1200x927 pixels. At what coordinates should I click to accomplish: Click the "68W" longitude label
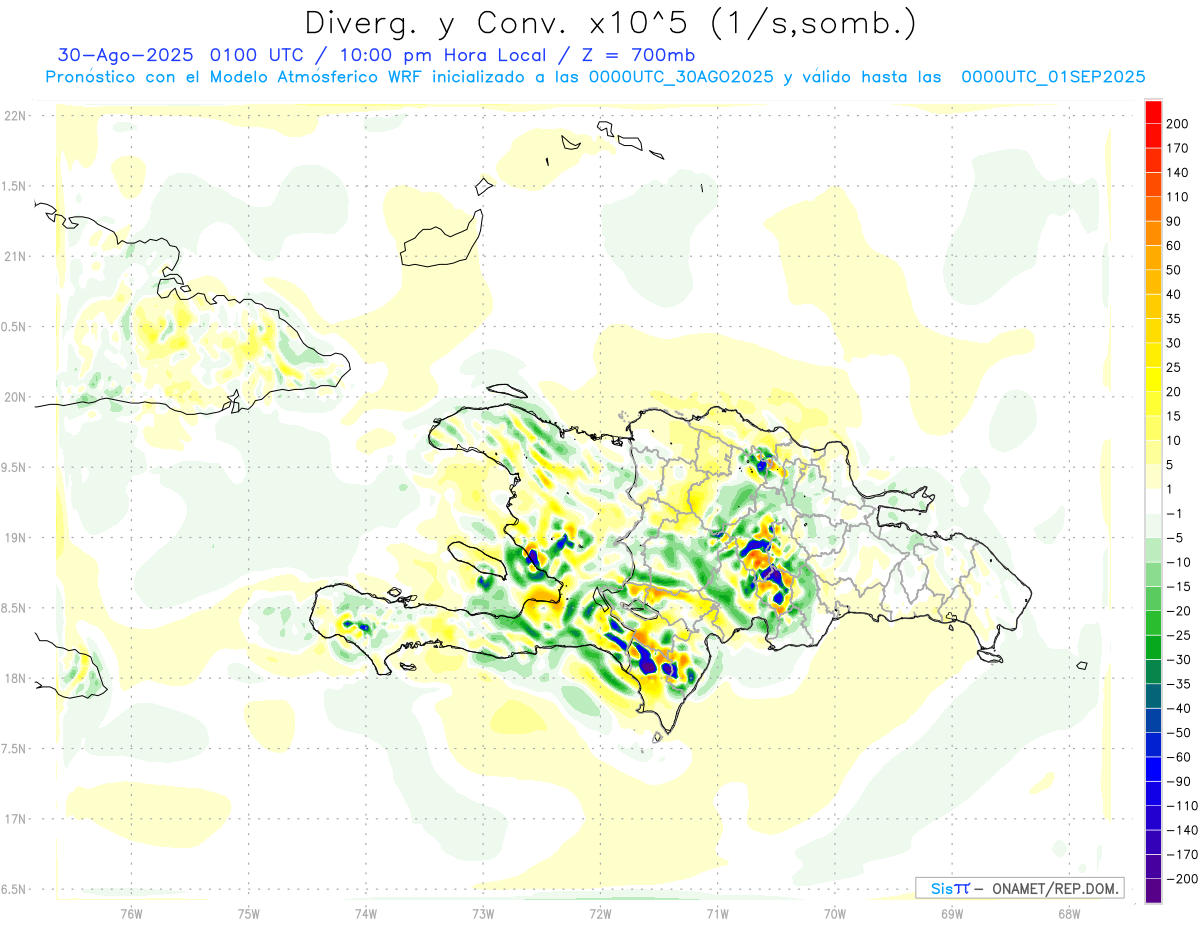coord(1069,913)
